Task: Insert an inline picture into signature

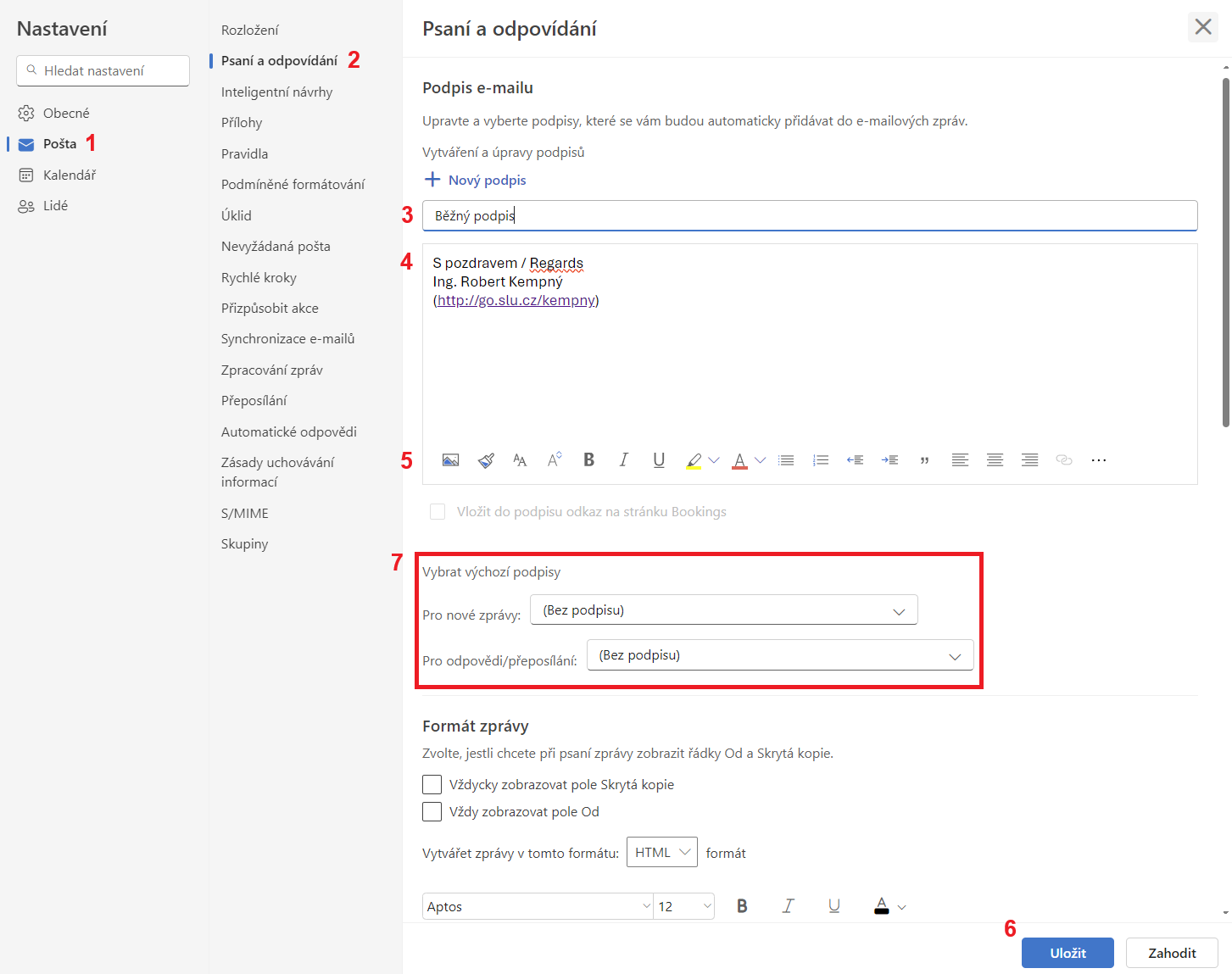Action: [450, 460]
